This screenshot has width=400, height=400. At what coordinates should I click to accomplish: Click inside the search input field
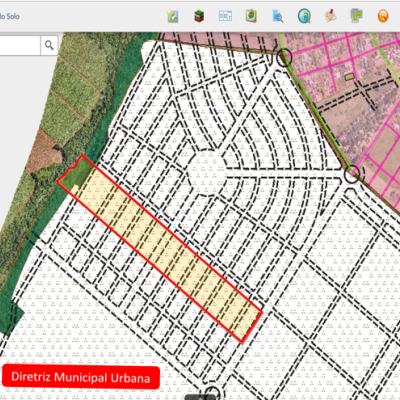(x=19, y=45)
